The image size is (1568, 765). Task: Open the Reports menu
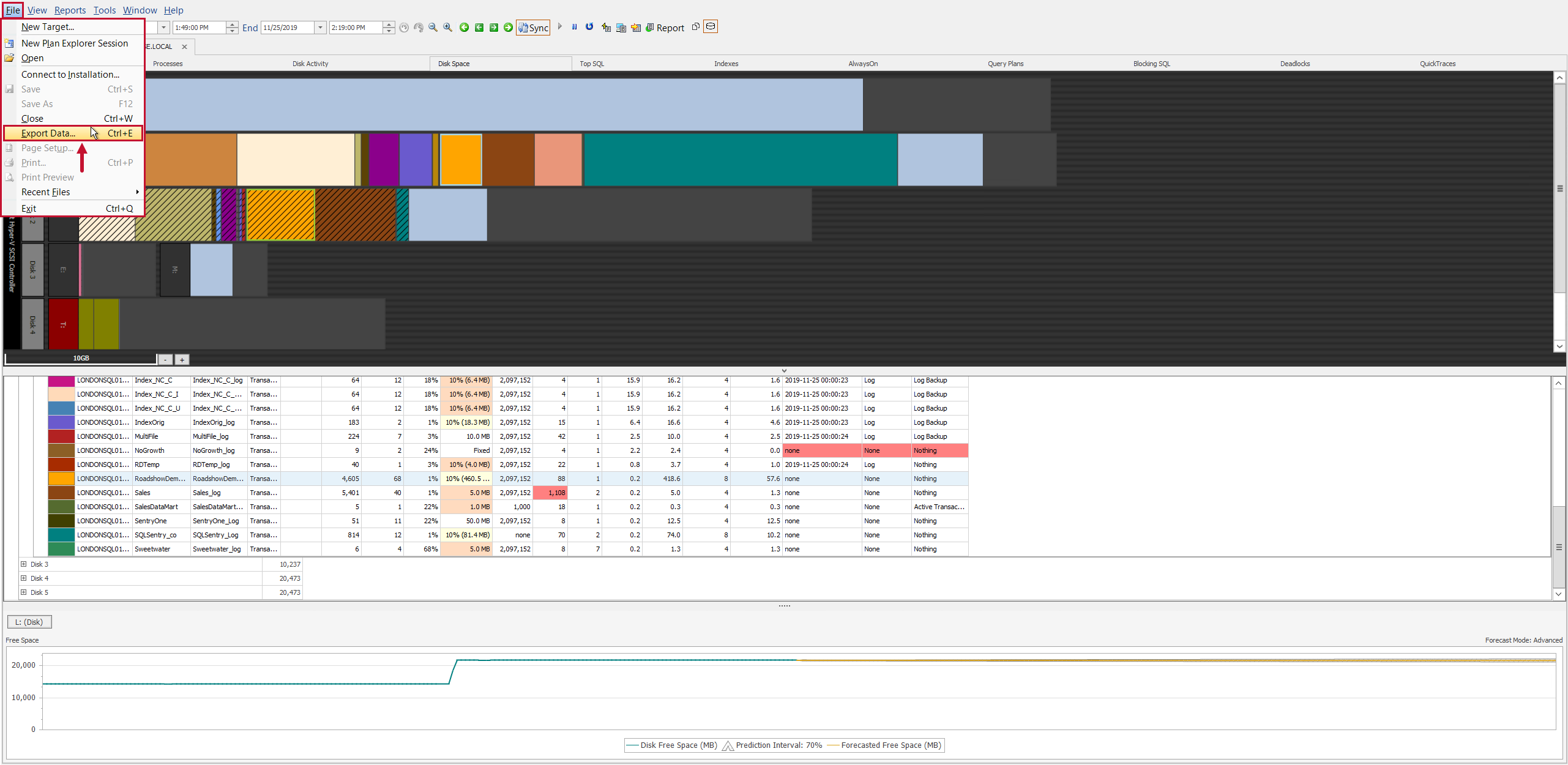[x=70, y=10]
